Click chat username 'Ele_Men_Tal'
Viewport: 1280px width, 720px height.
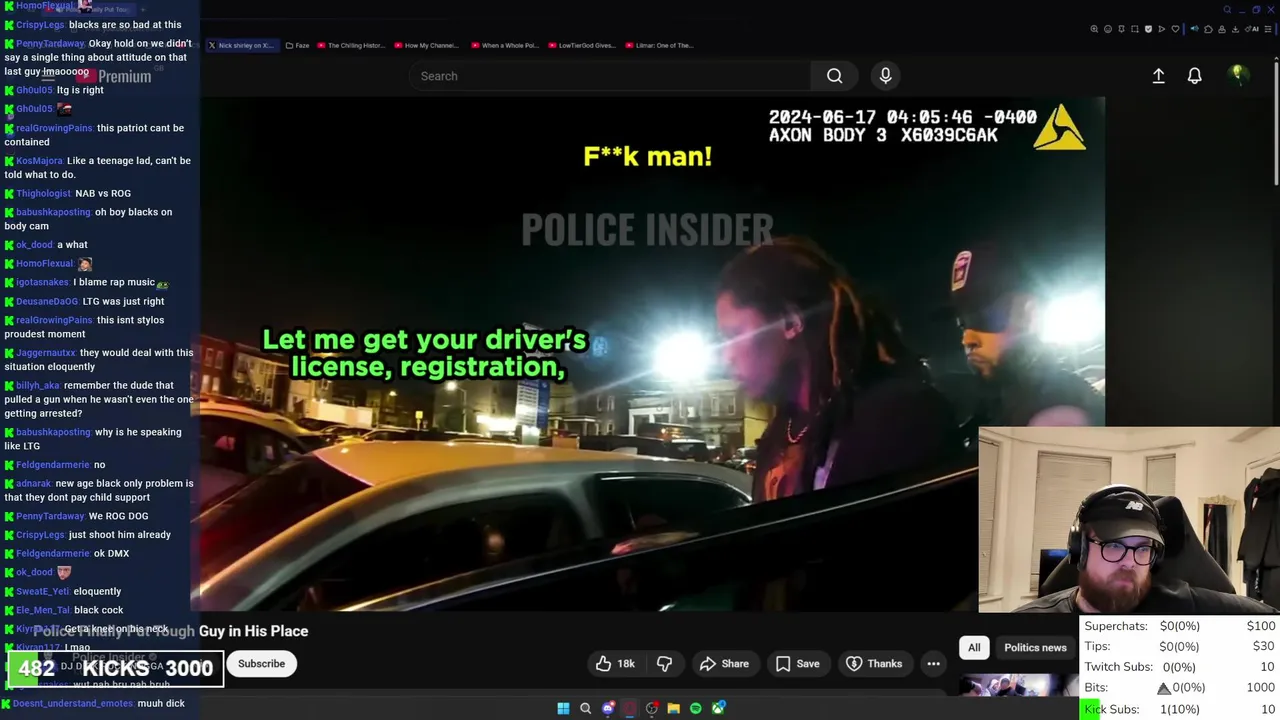(x=43, y=610)
